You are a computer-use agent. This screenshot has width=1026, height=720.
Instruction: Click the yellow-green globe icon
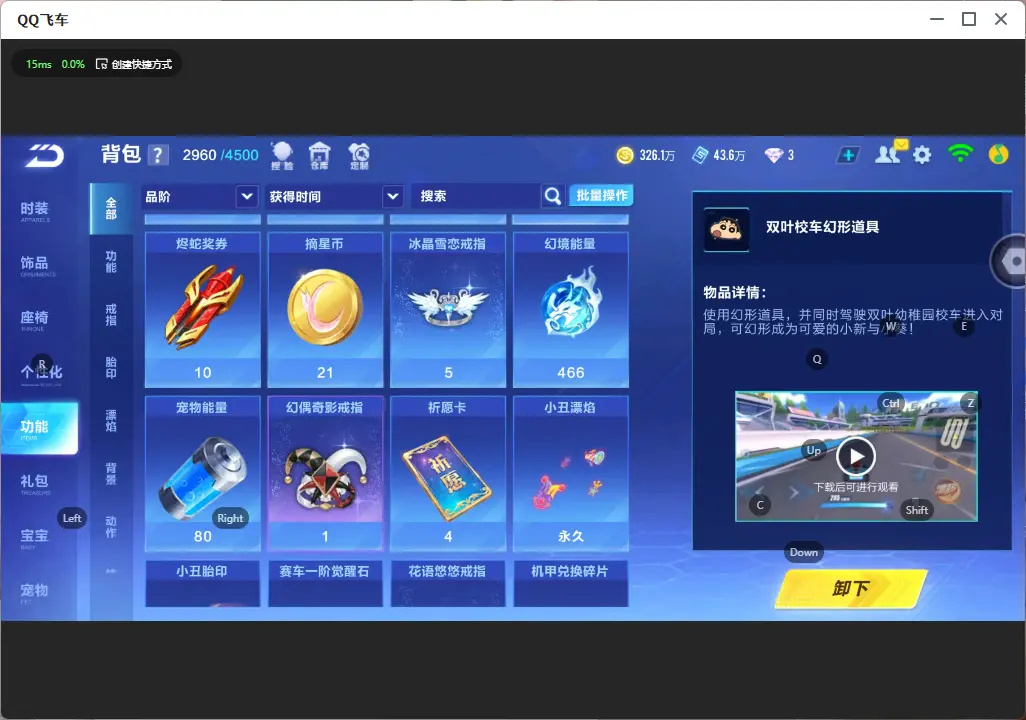click(x=999, y=154)
